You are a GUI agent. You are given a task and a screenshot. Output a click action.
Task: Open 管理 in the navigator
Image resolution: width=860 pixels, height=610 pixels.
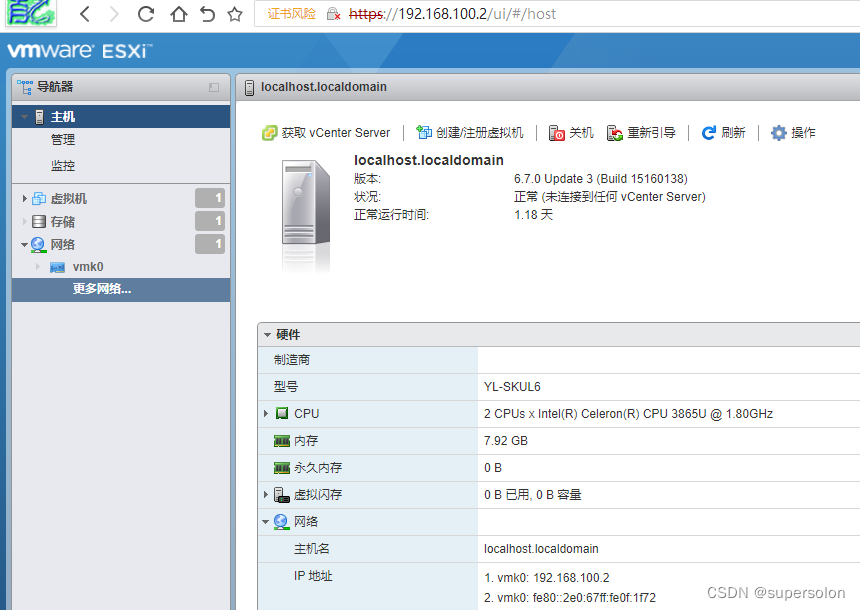(62, 140)
